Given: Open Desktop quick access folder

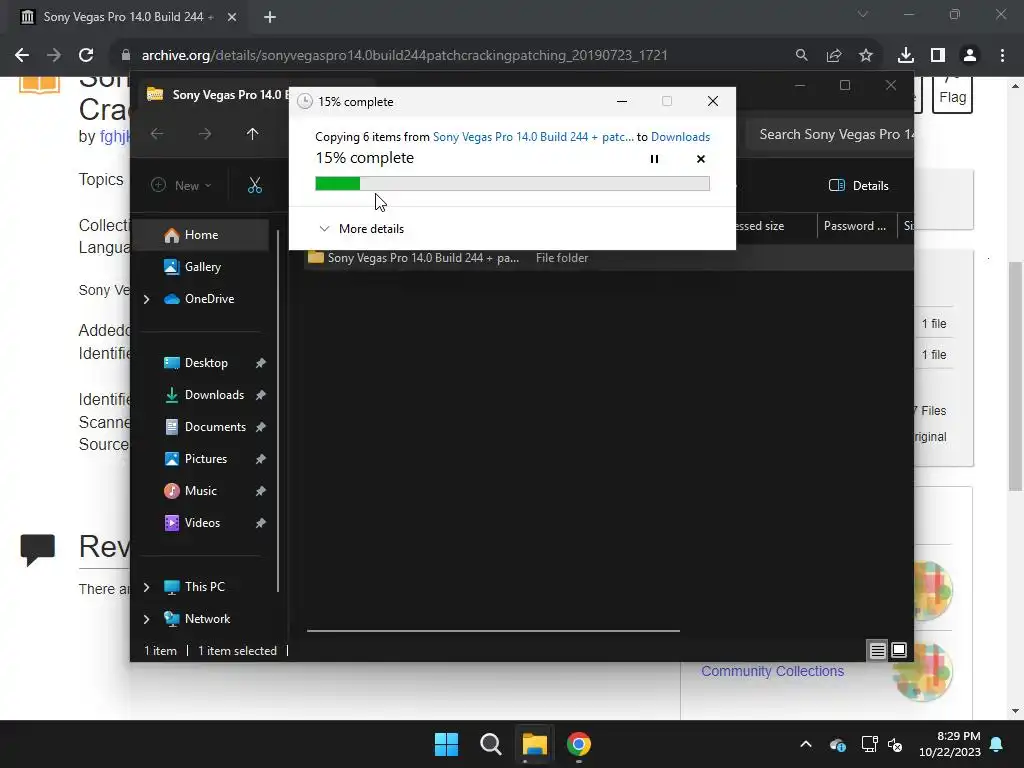Looking at the screenshot, I should (206, 362).
